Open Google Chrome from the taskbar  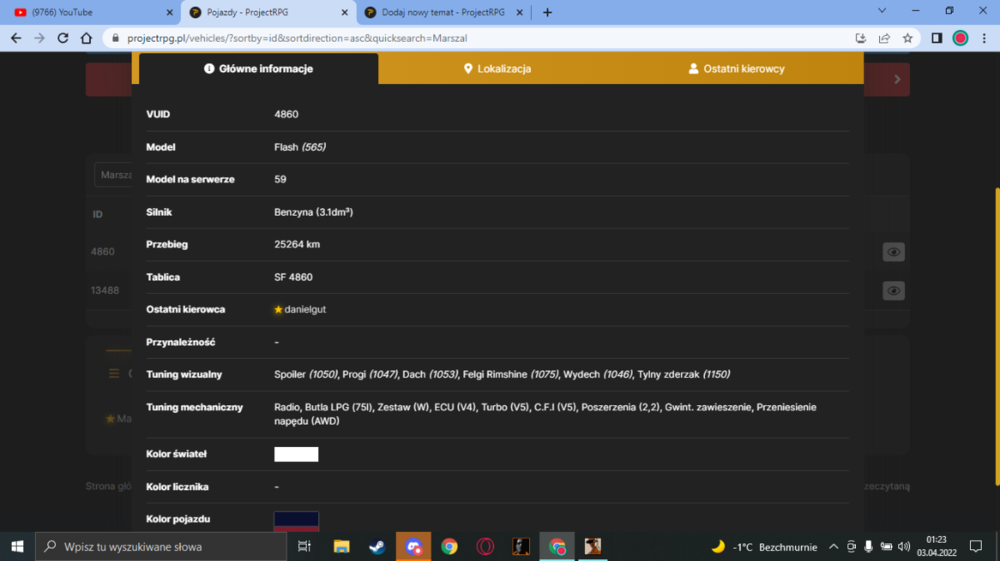click(x=449, y=546)
